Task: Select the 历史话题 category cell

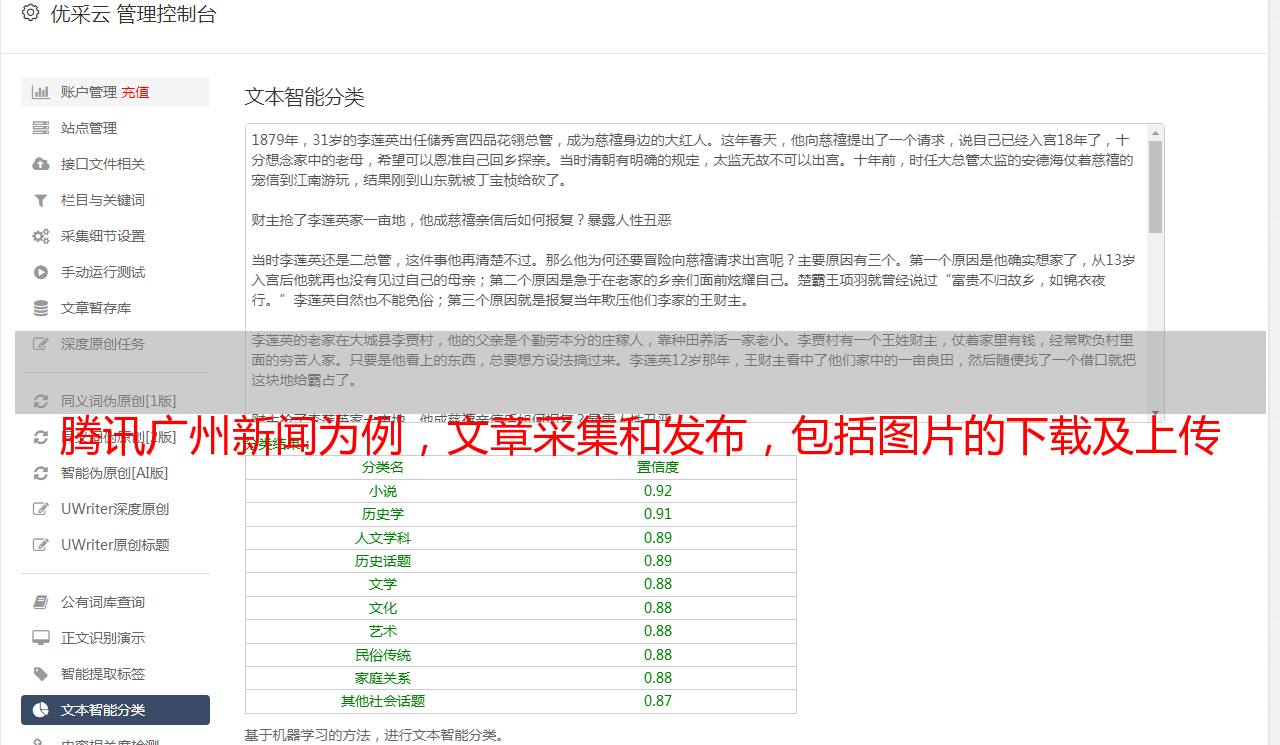Action: pyautogui.click(x=383, y=561)
